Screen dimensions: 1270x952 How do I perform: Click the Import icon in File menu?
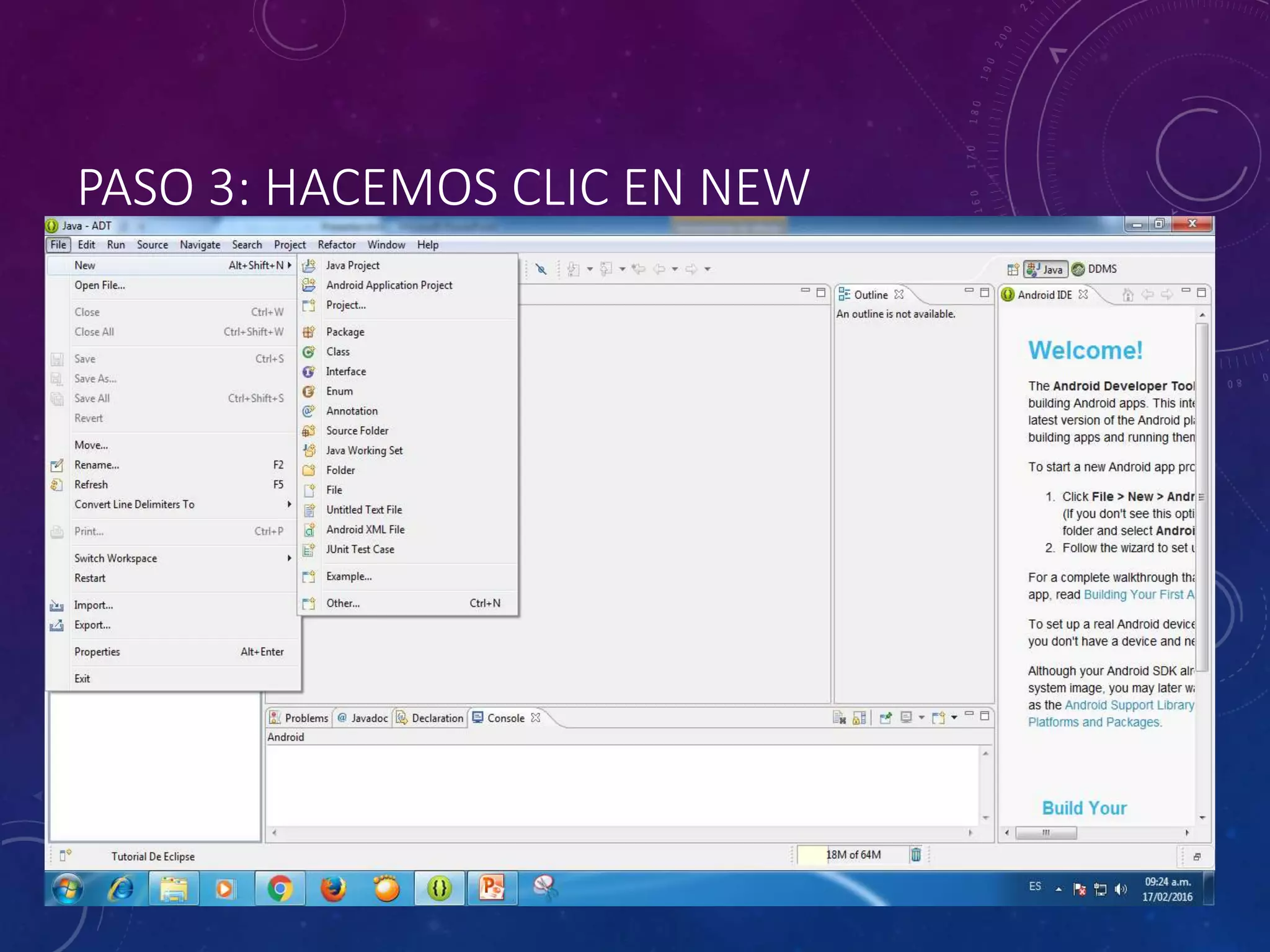click(x=57, y=606)
